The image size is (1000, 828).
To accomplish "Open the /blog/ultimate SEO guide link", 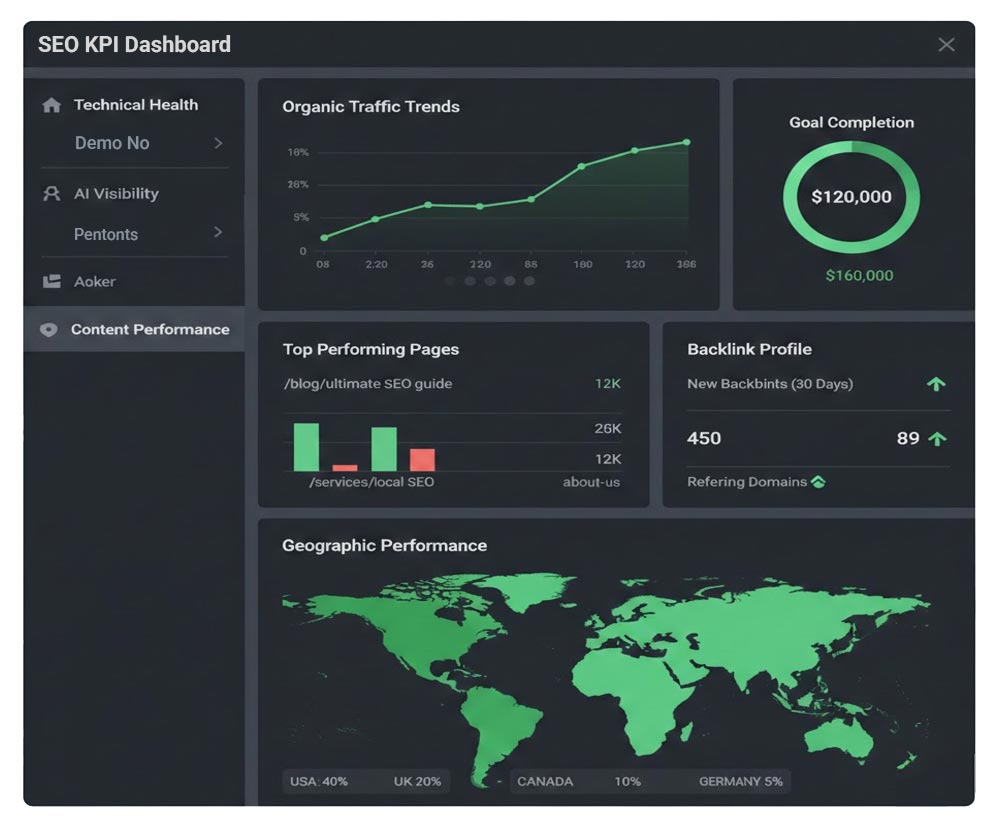I will 367,383.
